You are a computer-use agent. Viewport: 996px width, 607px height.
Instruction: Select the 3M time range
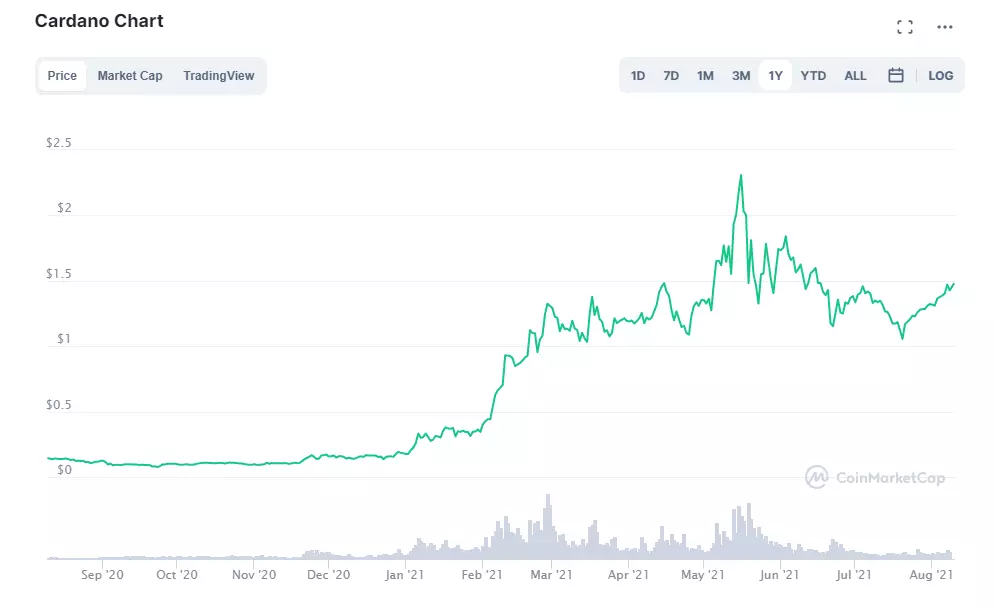coord(740,74)
